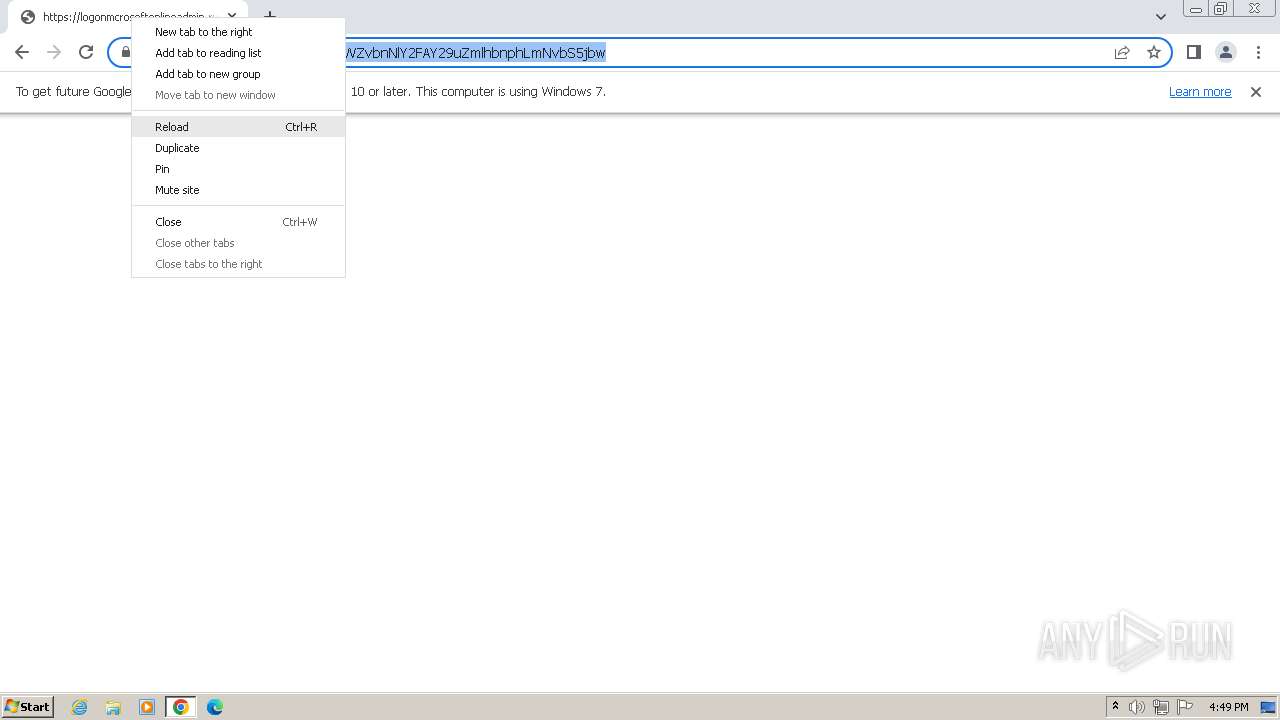Open the volume speaker tray icon

pos(1137,707)
